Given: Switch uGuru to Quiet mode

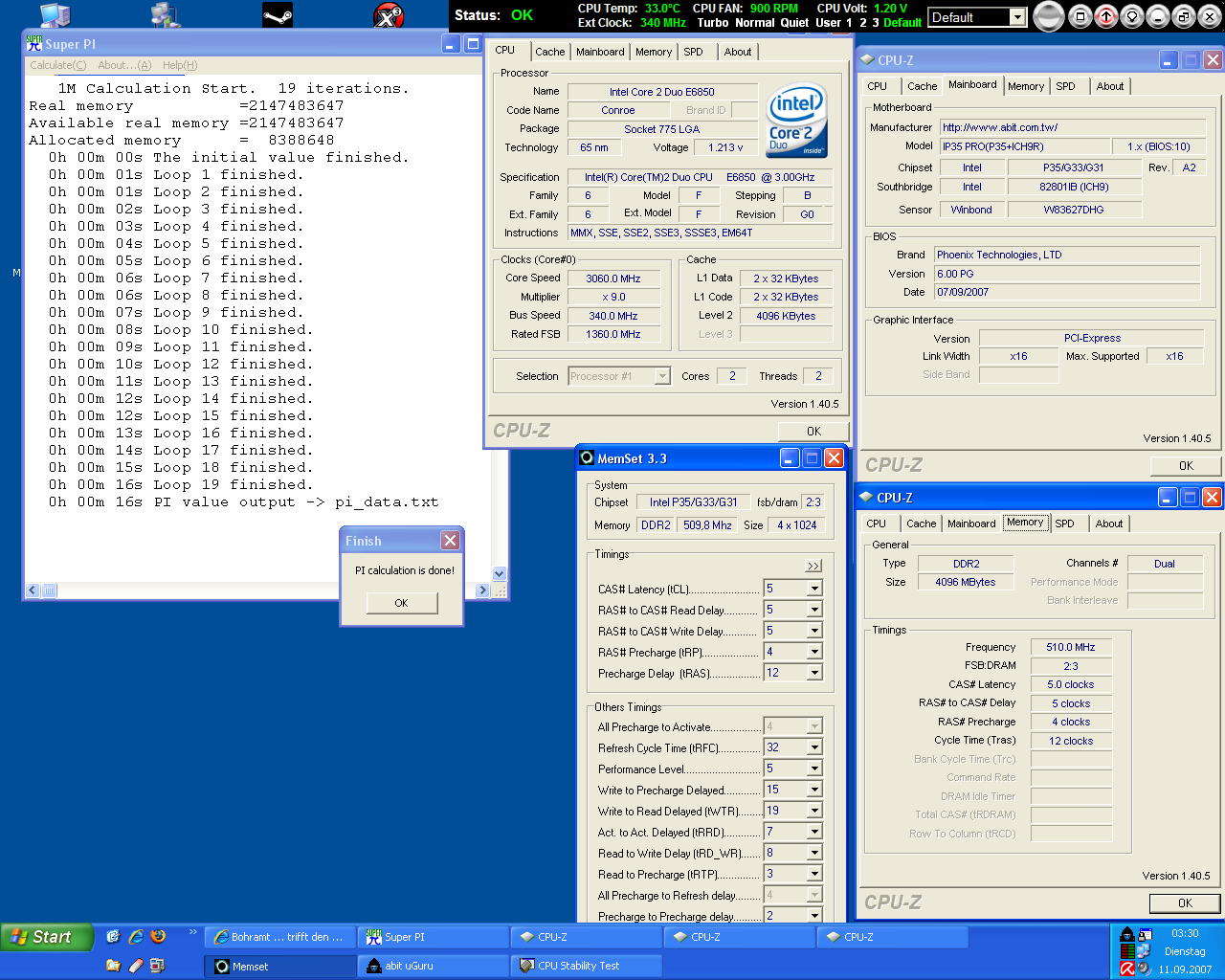Looking at the screenshot, I should click(x=794, y=22).
